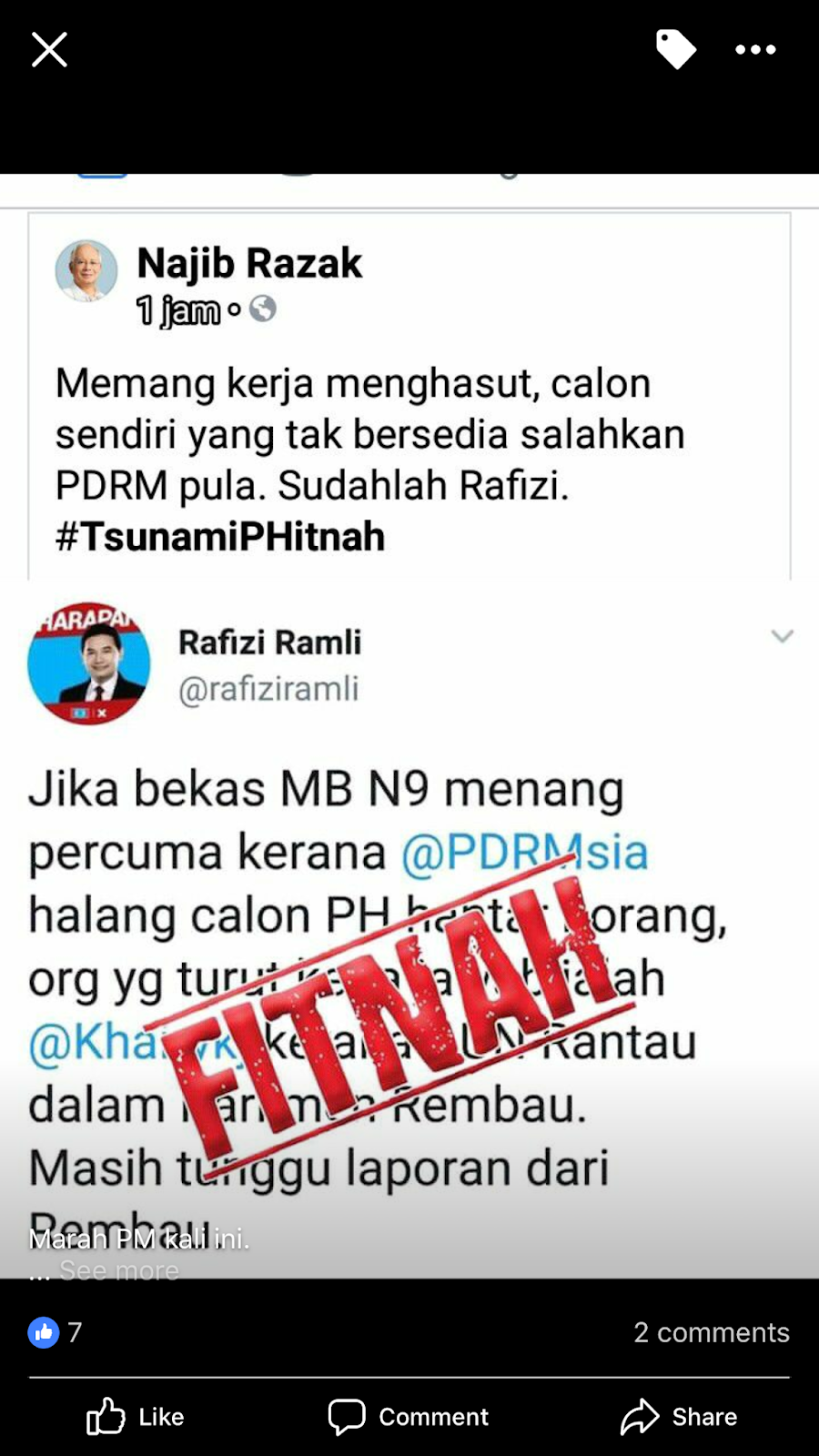The width and height of the screenshot is (819, 1456).
Task: Tap Rafizi Ramli's profile avatar
Action: coord(88,663)
